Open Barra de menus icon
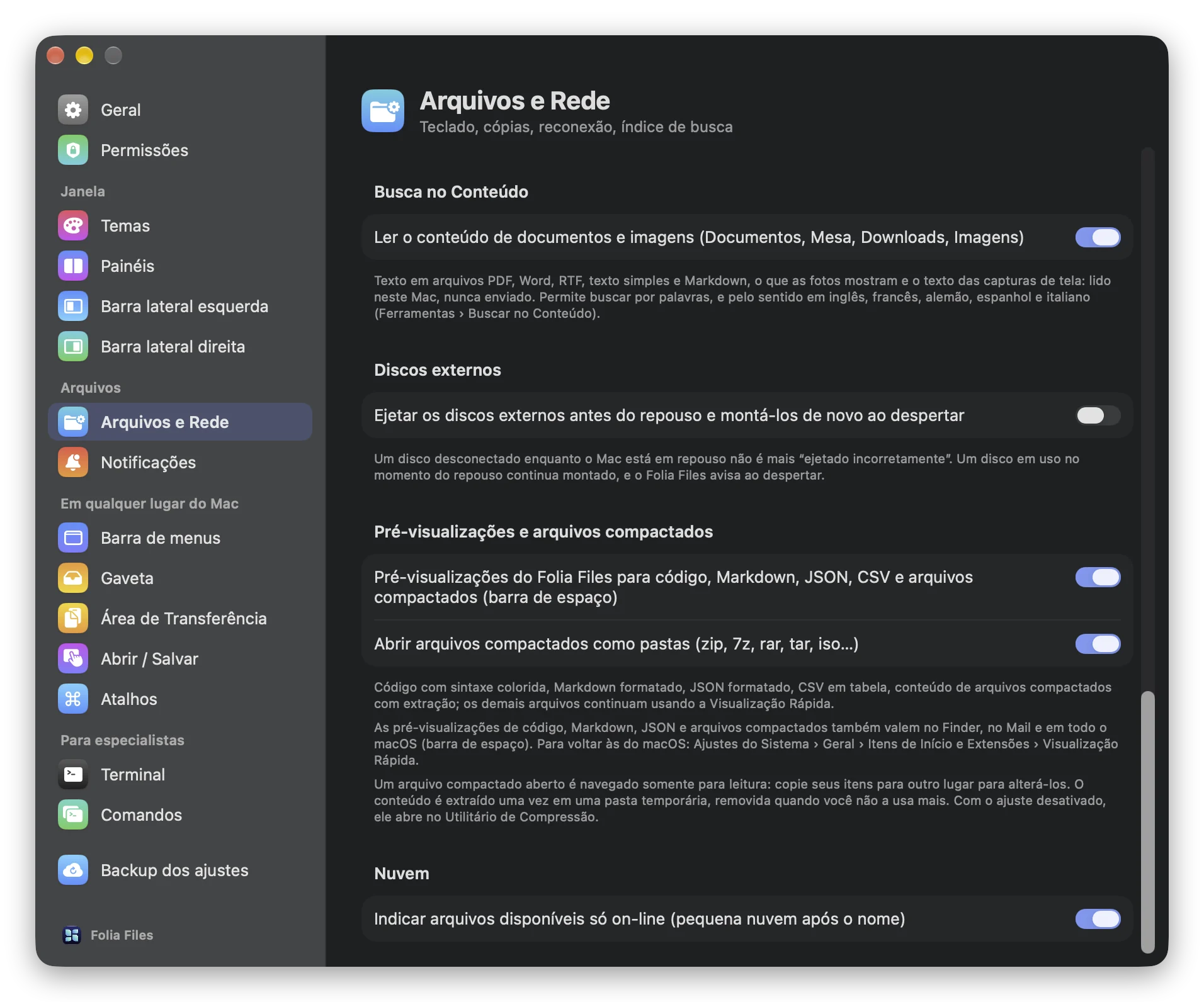This screenshot has height=1002, width=1204. point(73,538)
